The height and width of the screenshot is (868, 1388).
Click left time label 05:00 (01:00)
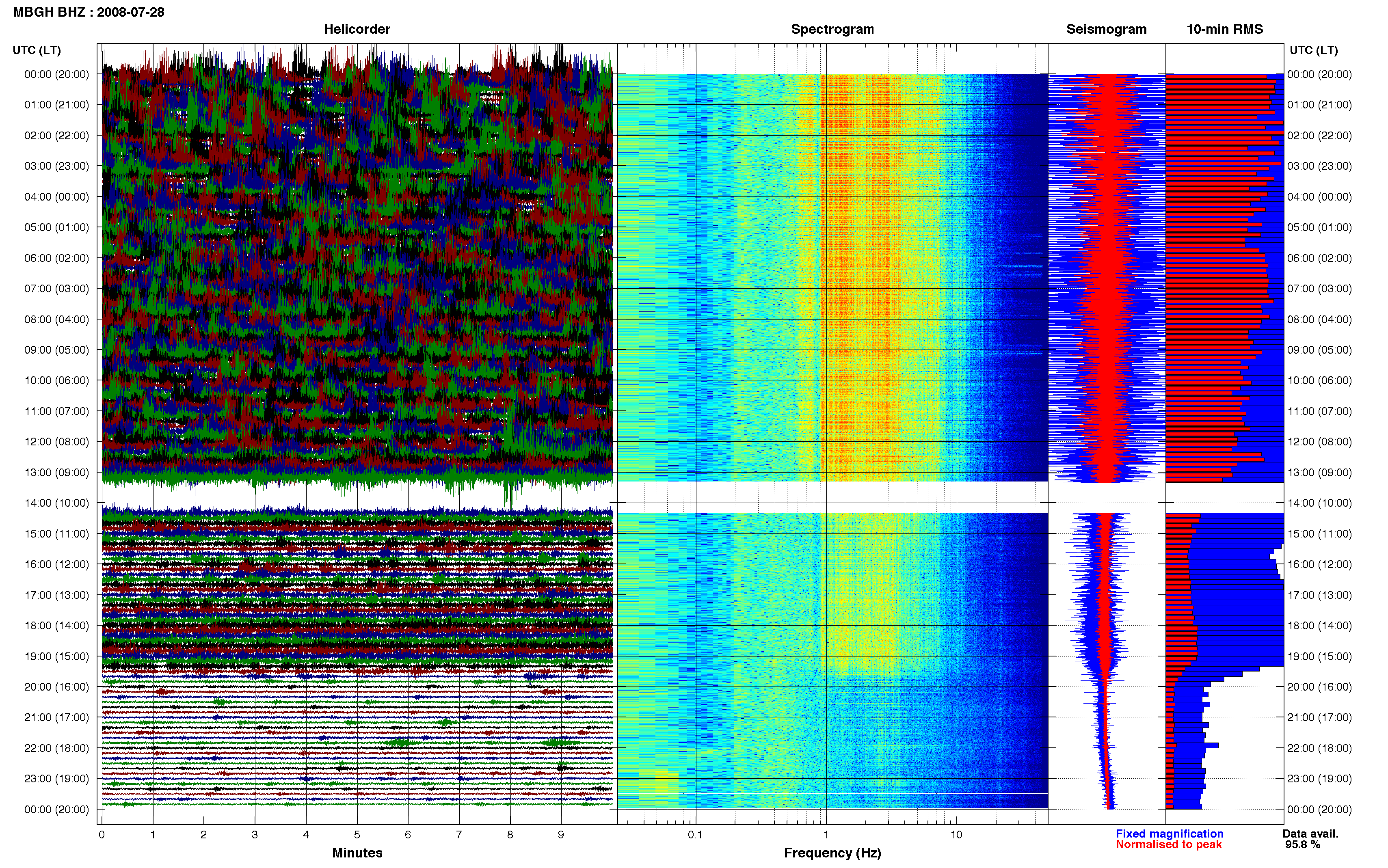(x=57, y=227)
